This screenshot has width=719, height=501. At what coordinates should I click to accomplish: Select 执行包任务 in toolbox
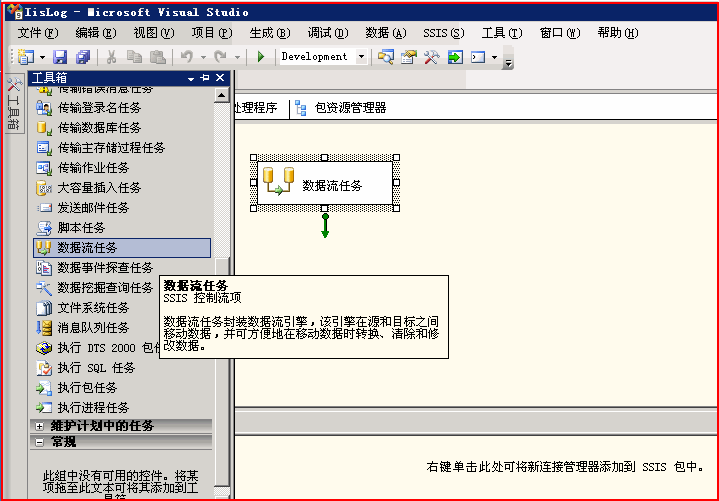click(x=122, y=388)
